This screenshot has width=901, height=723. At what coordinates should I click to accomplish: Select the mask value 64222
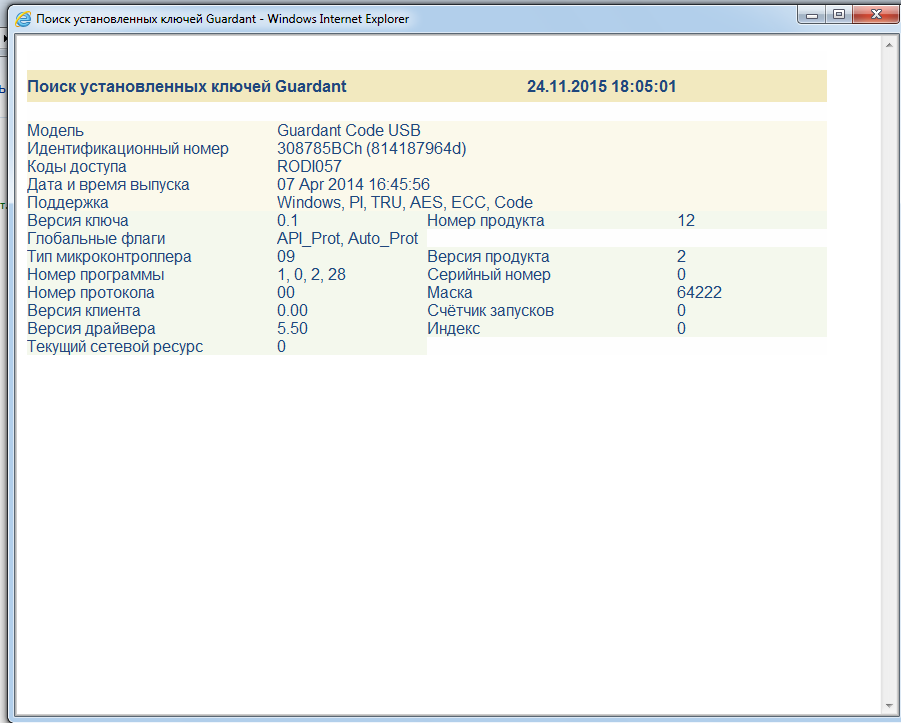click(699, 293)
